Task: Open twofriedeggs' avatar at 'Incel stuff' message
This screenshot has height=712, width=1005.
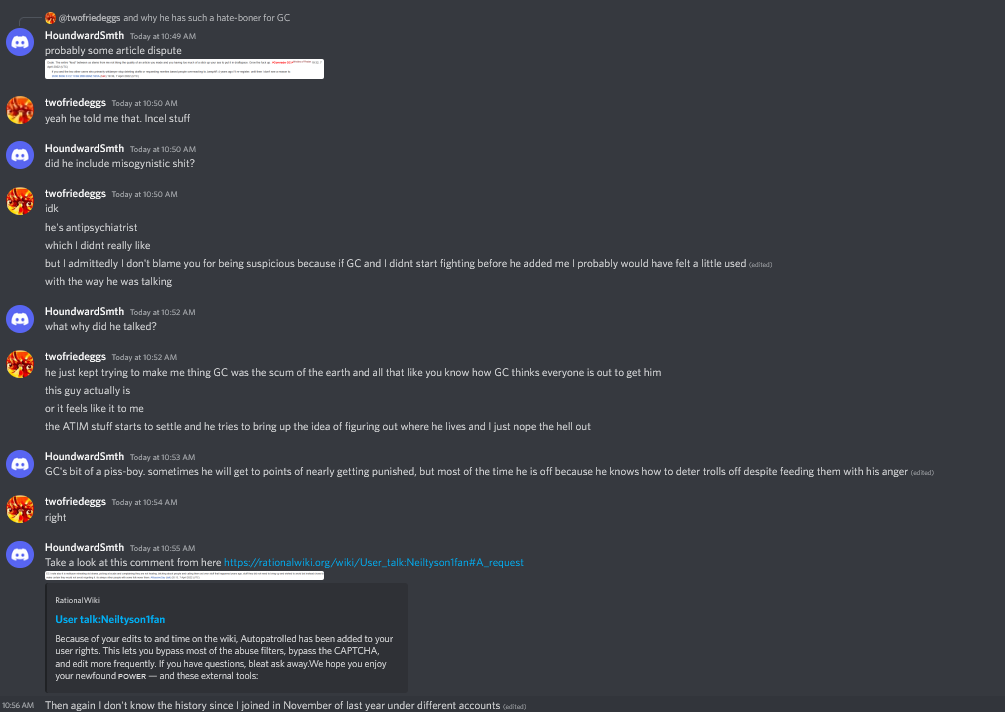Action: coord(20,110)
